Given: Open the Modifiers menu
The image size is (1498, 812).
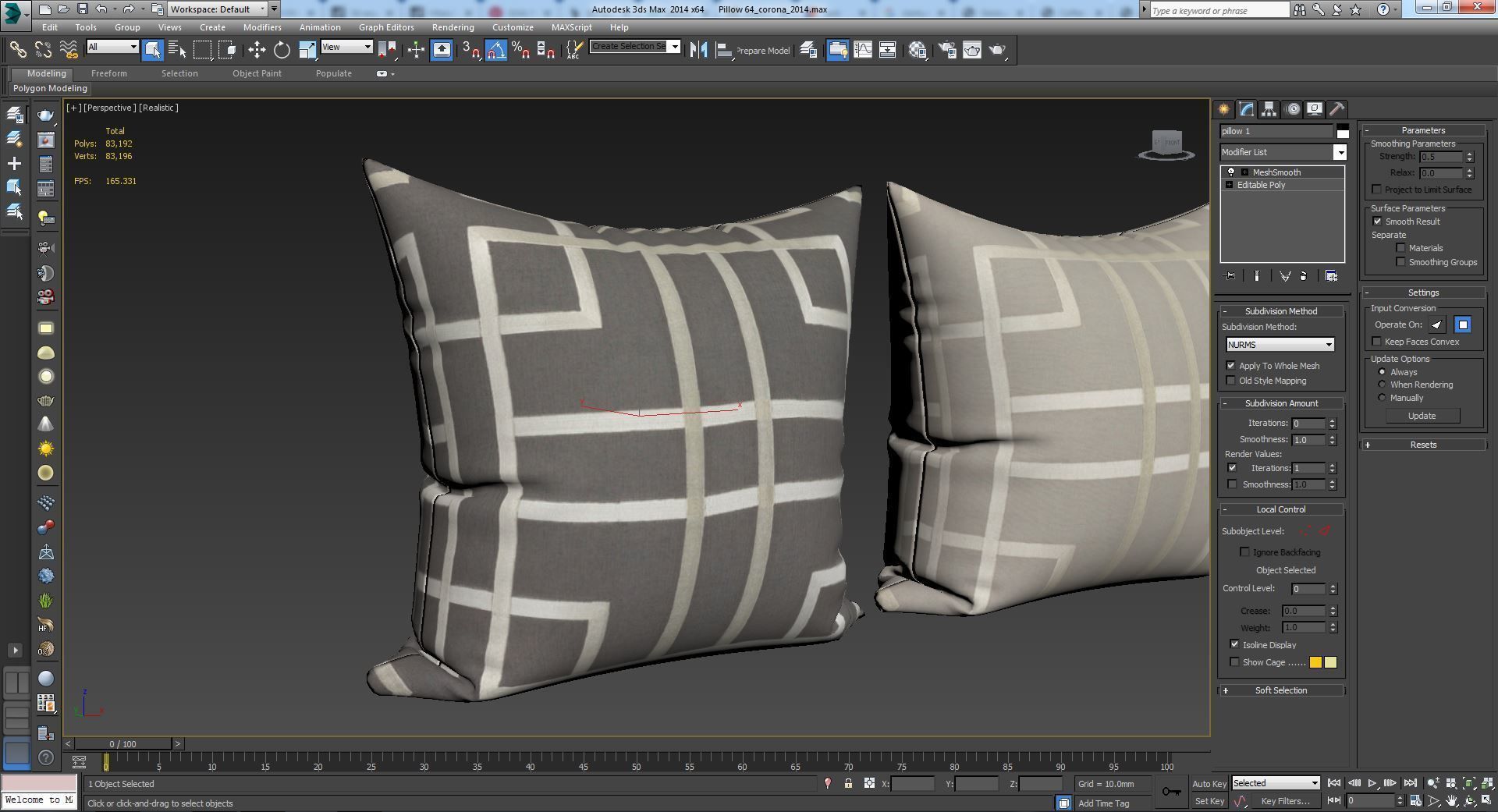Looking at the screenshot, I should tap(262, 27).
